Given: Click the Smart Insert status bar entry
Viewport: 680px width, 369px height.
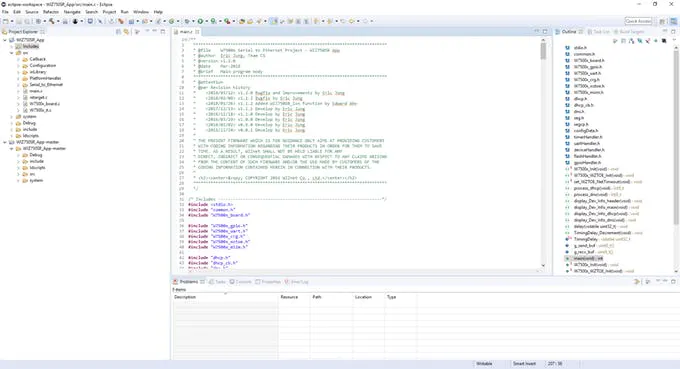Looking at the screenshot, I should (524, 364).
